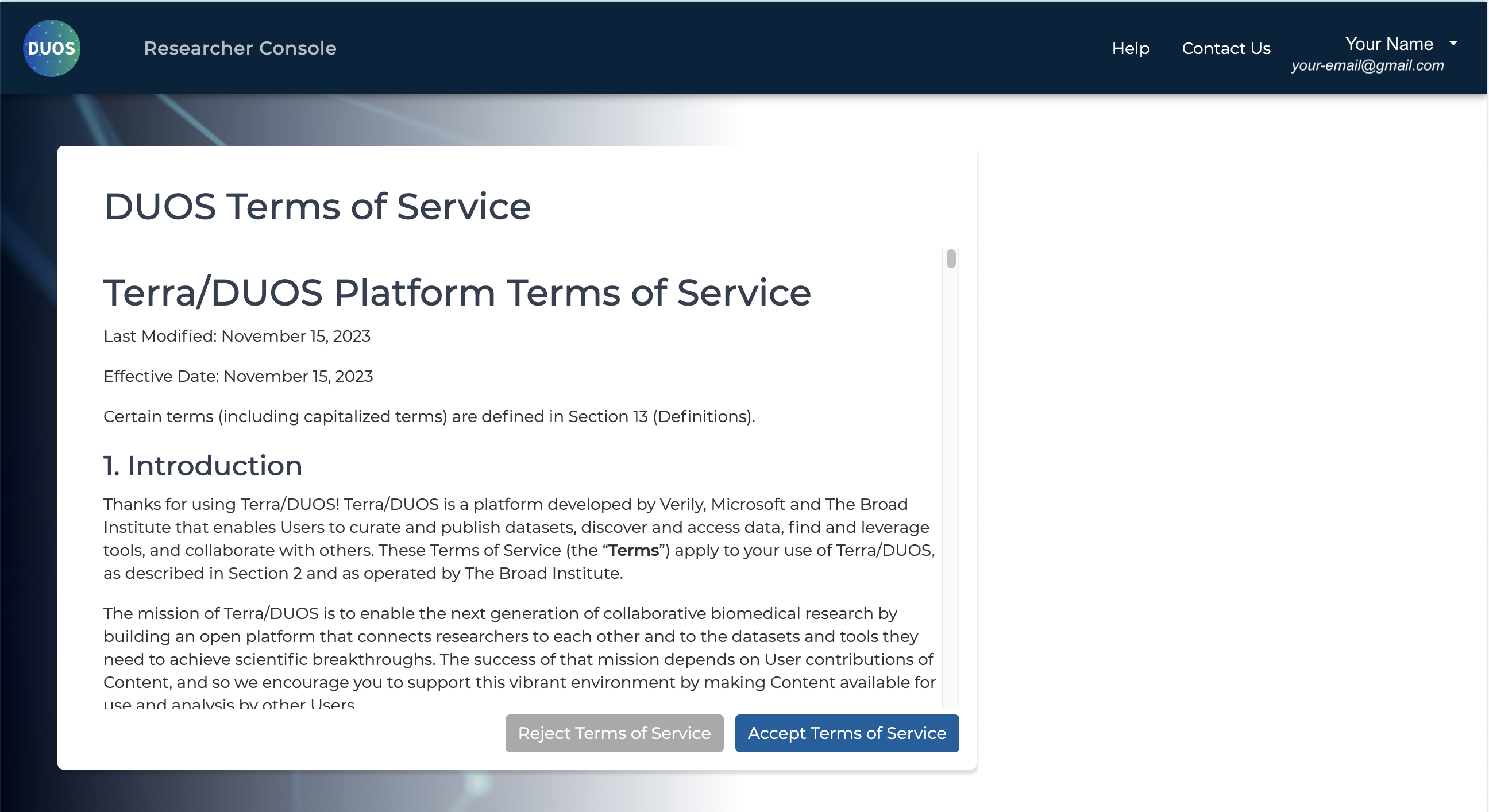Open the Contact Us link
This screenshot has width=1489, height=812.
1226,49
